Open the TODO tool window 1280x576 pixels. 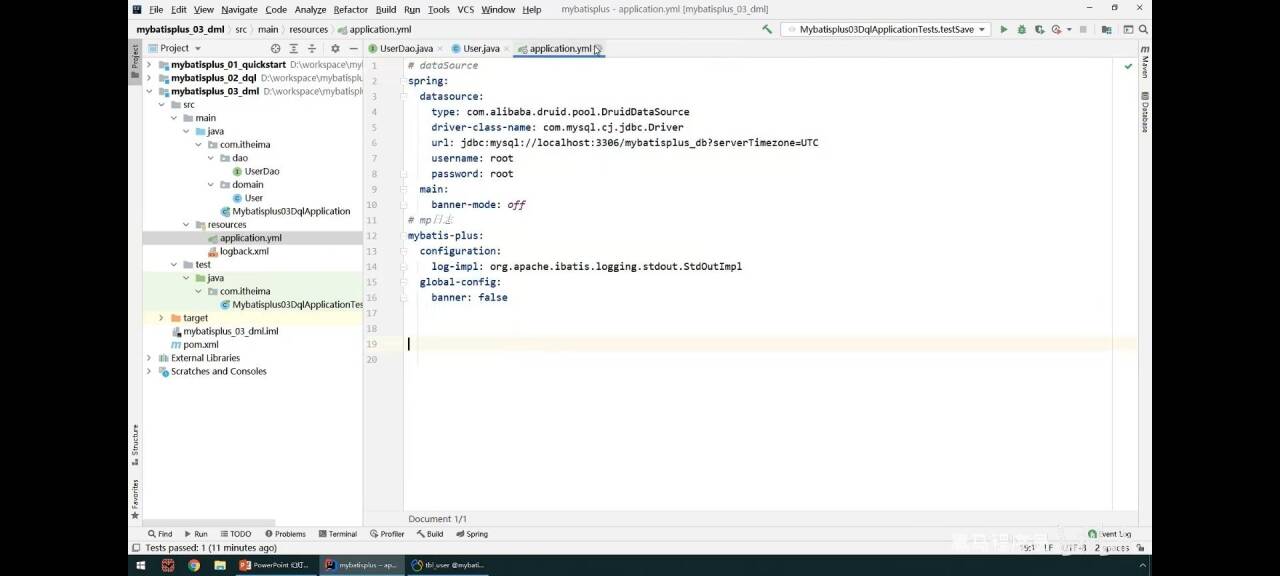tap(235, 534)
